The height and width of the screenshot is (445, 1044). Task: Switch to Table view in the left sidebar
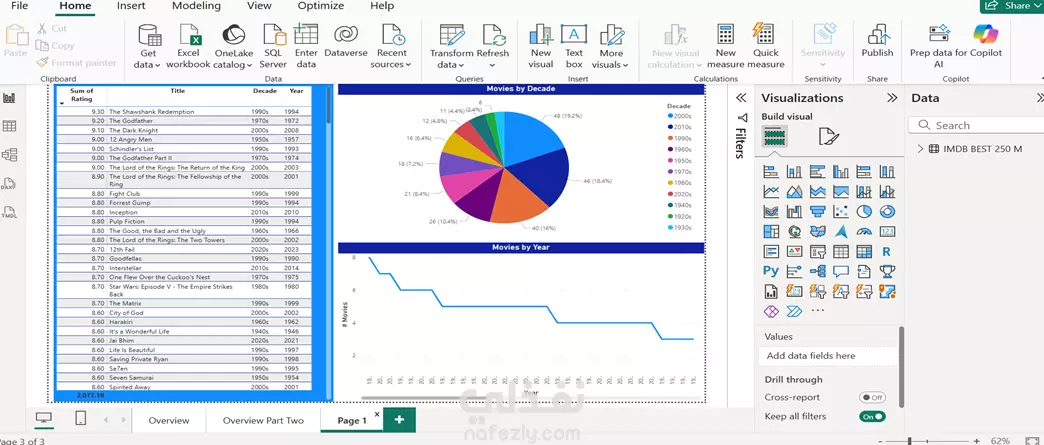(x=9, y=127)
